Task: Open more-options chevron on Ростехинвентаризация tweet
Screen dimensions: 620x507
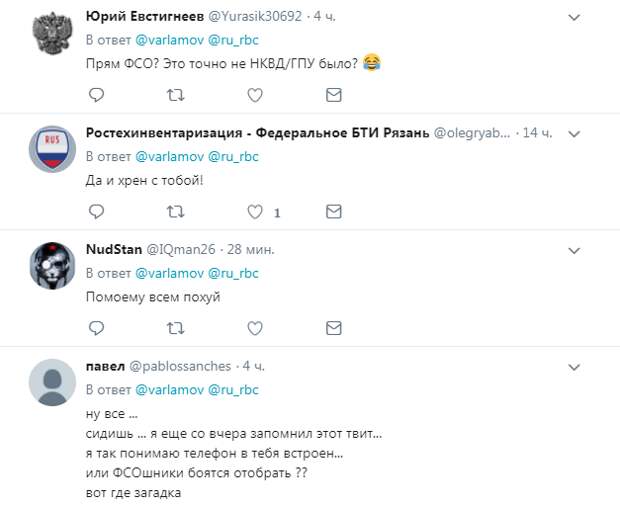Action: click(x=574, y=133)
